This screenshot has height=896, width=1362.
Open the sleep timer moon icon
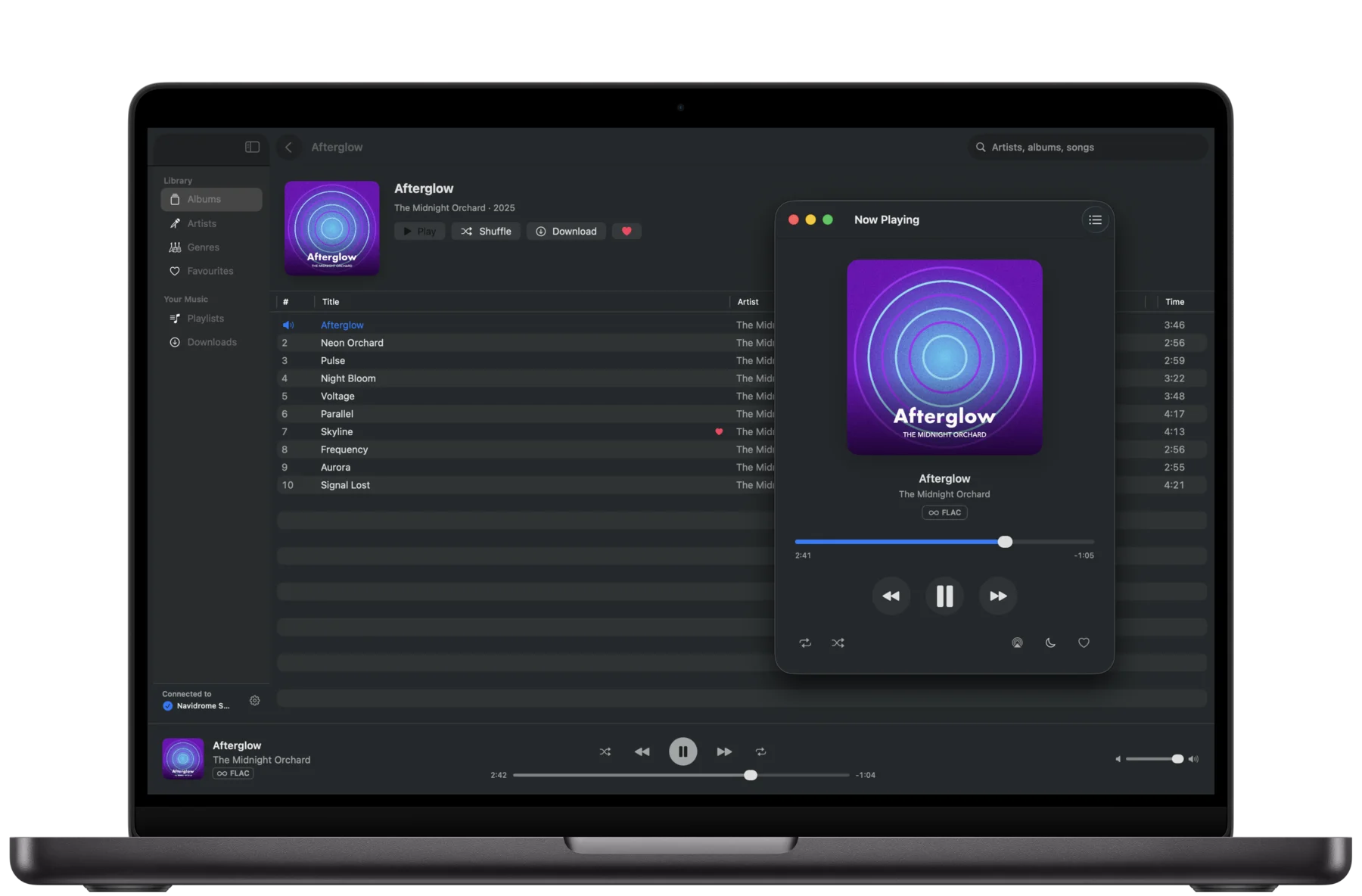1050,642
